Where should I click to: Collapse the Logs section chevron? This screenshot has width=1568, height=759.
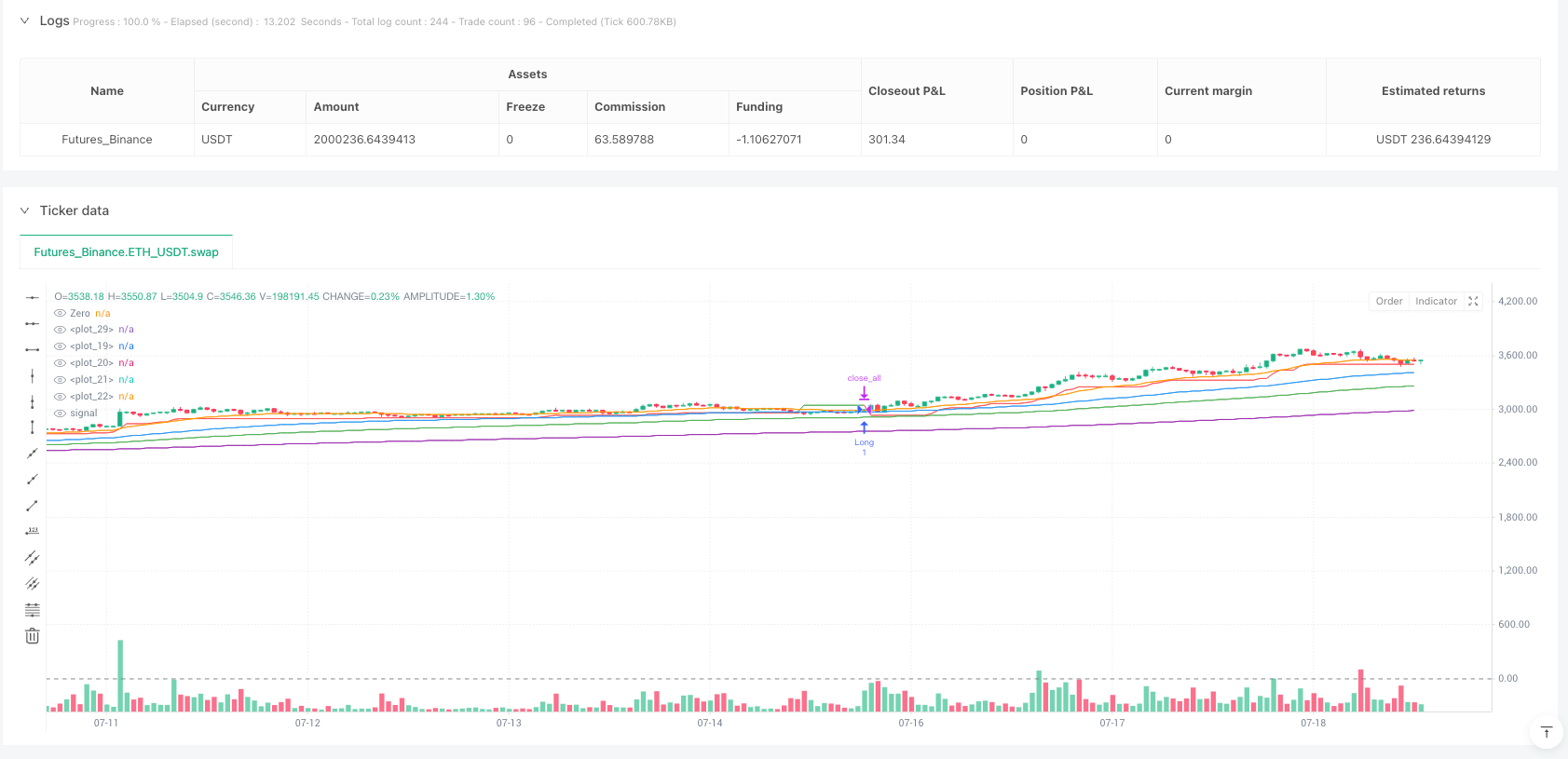24,20
